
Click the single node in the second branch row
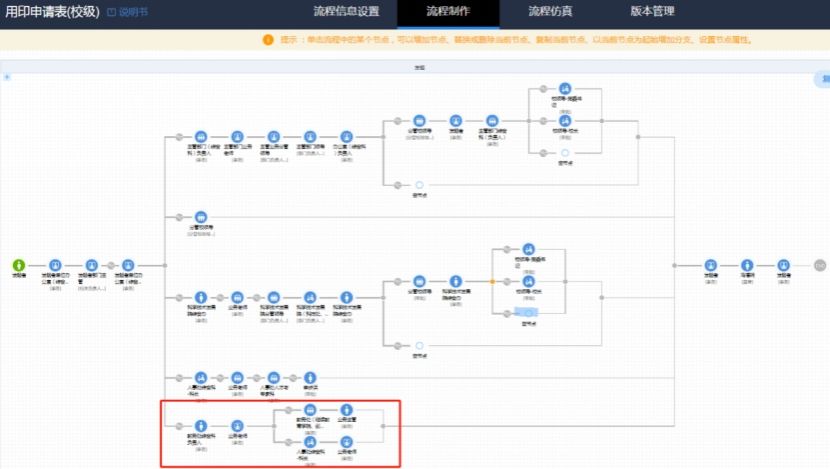pyautogui.click(x=200, y=217)
